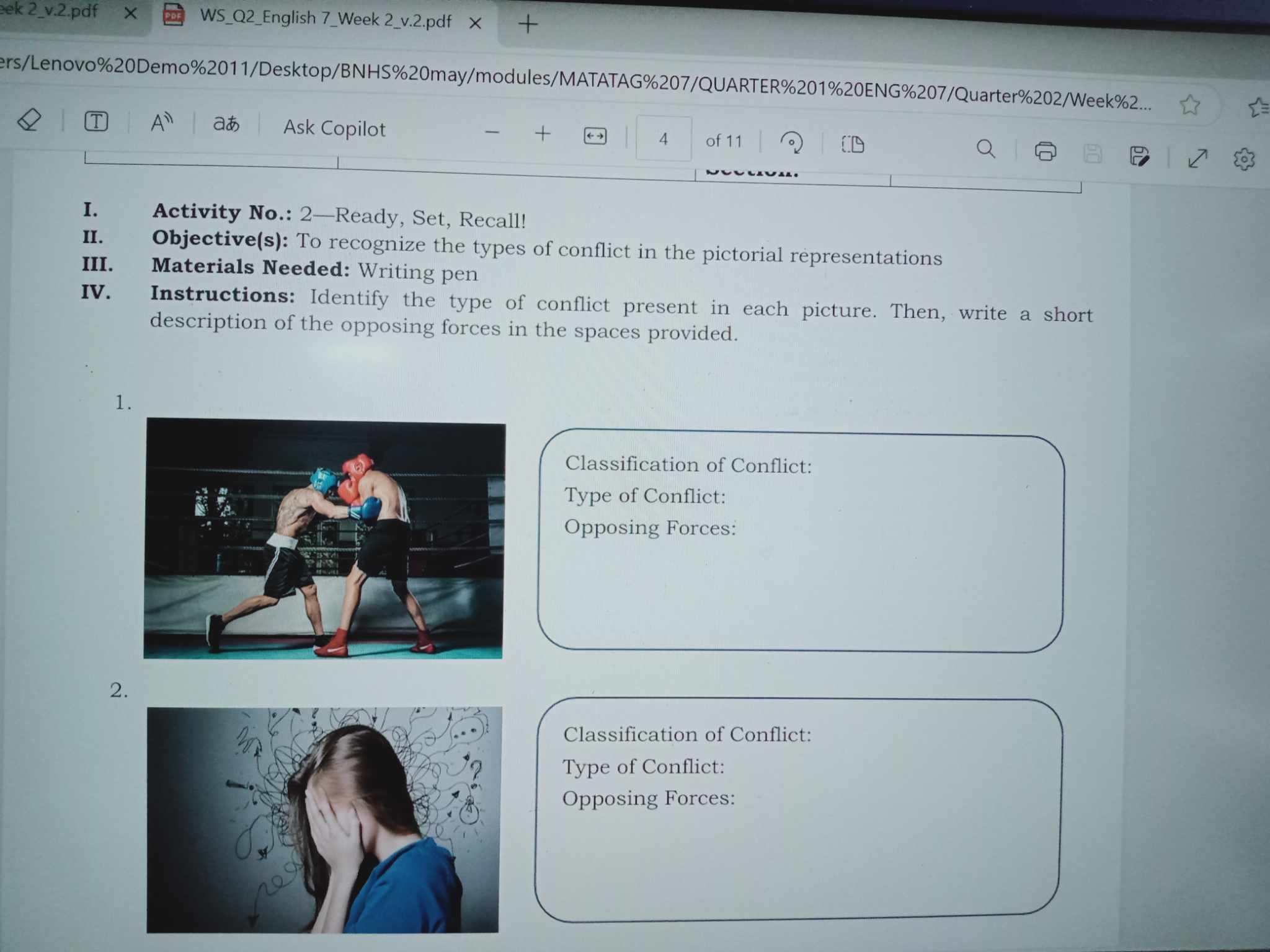Open the Find magnifier icon
The width and height of the screenshot is (1270, 952).
[985, 149]
